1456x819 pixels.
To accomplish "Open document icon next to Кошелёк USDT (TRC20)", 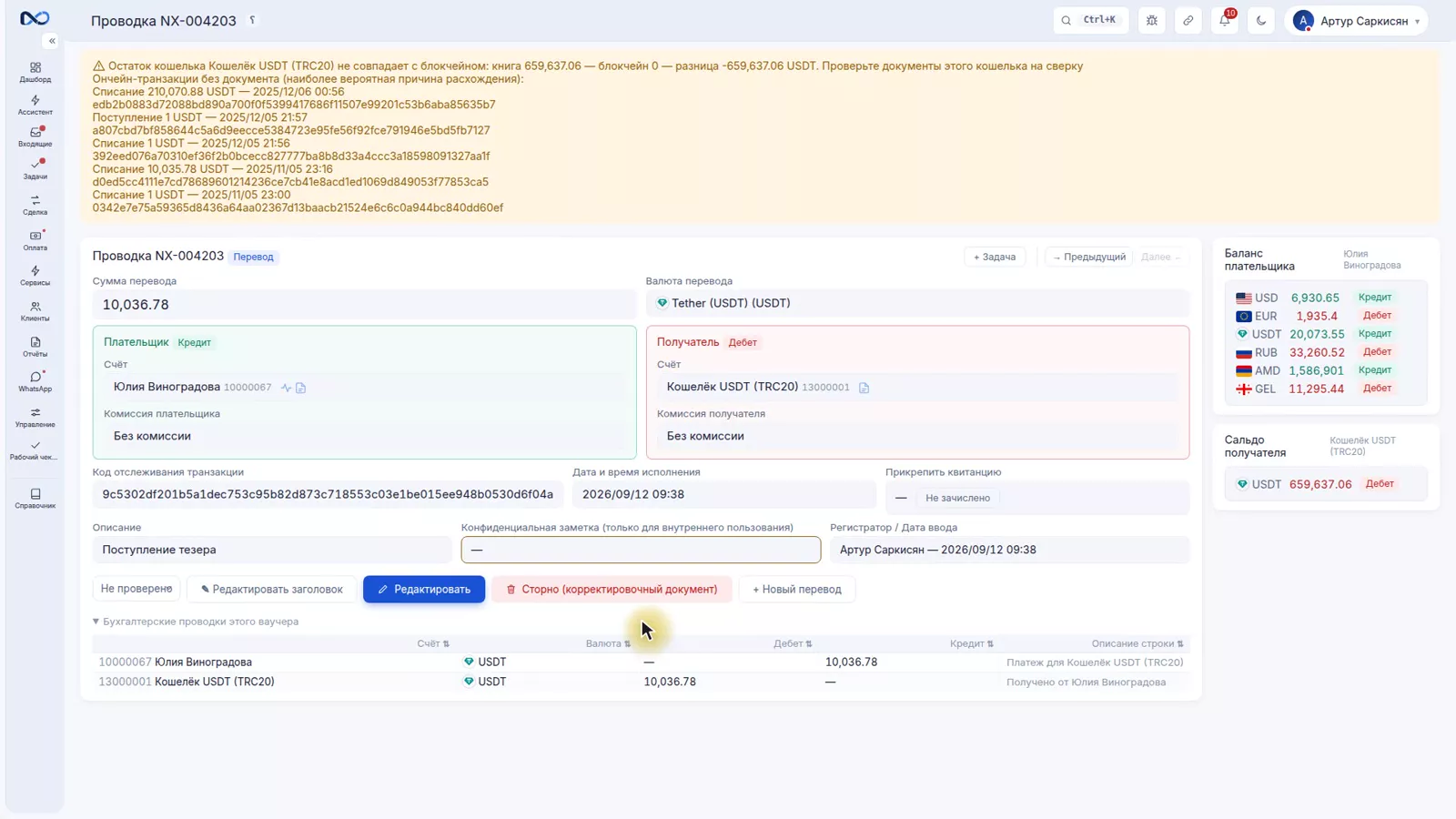I will click(x=864, y=388).
